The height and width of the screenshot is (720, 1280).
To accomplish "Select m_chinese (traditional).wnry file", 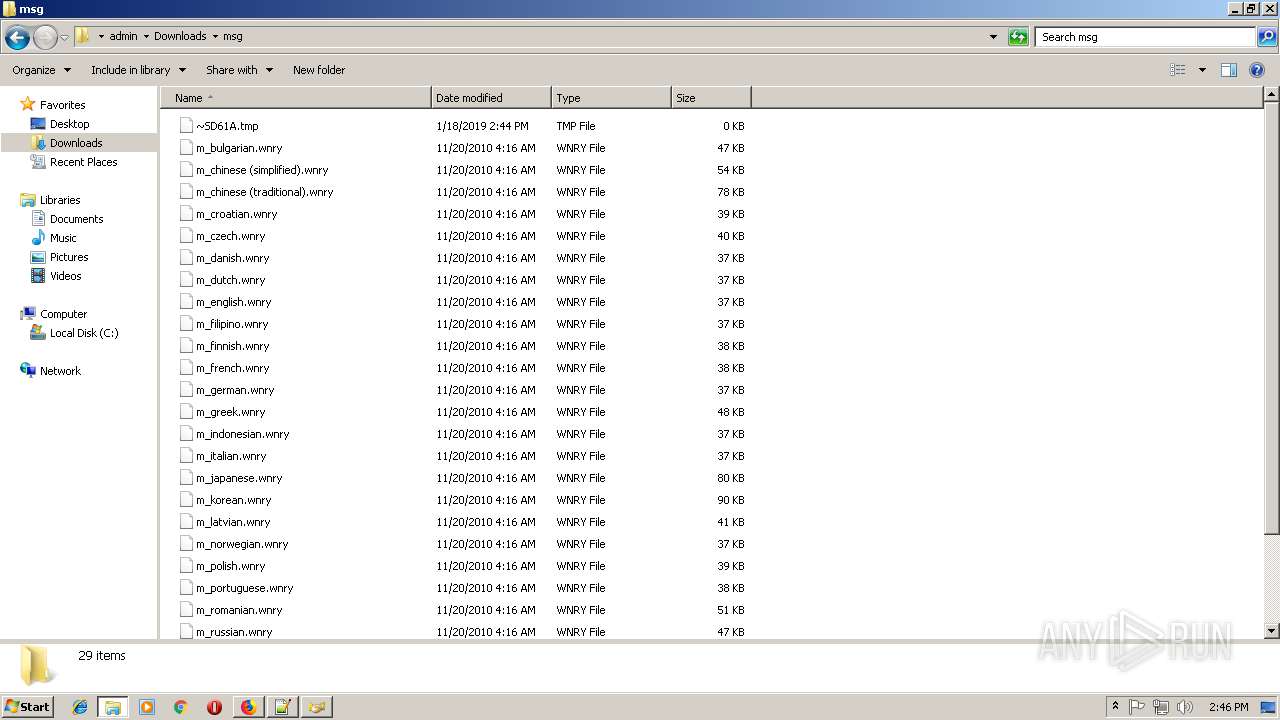I will coord(264,192).
